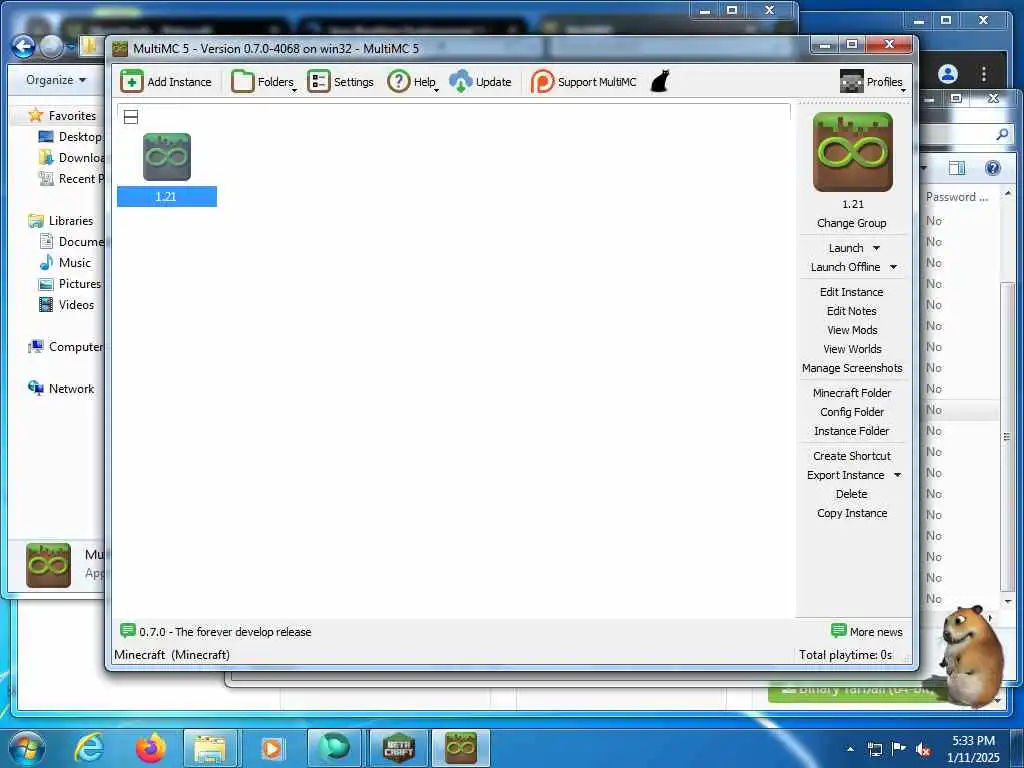Click Minecraft (Minecraft) status text
Image resolution: width=1024 pixels, height=768 pixels.
(172, 654)
